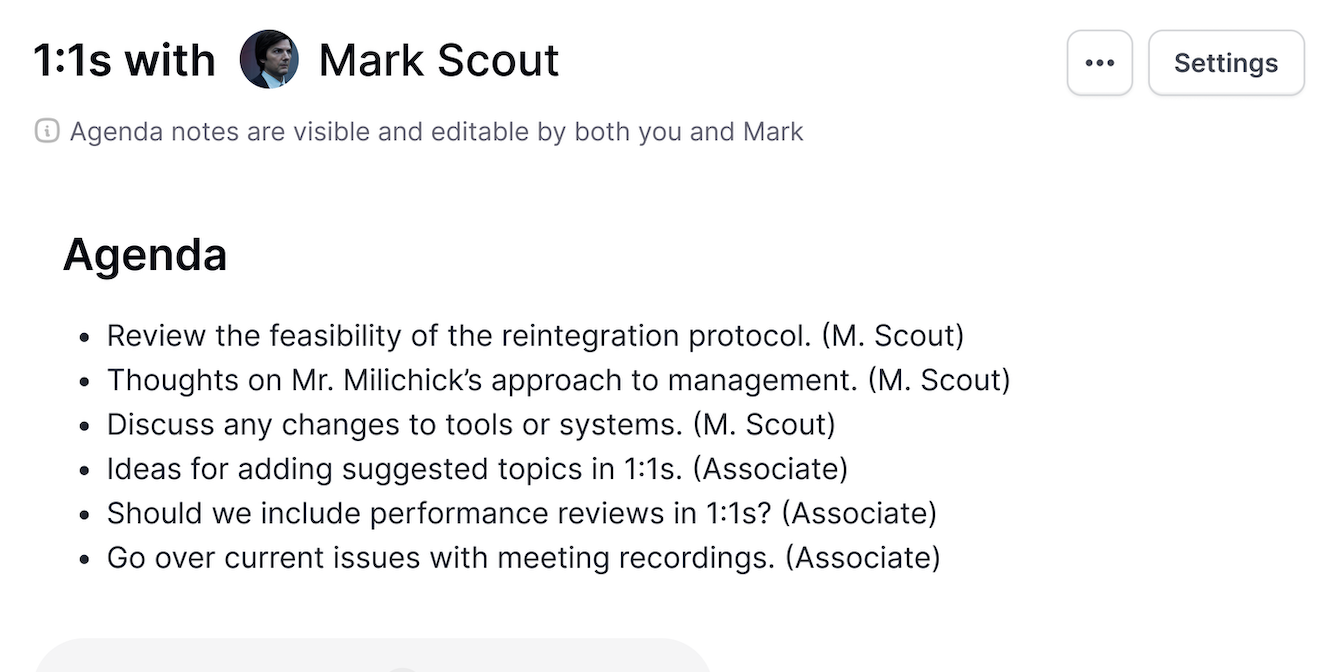Click the Agenda heading
Screen dimensions: 1344x672
[x=145, y=255]
